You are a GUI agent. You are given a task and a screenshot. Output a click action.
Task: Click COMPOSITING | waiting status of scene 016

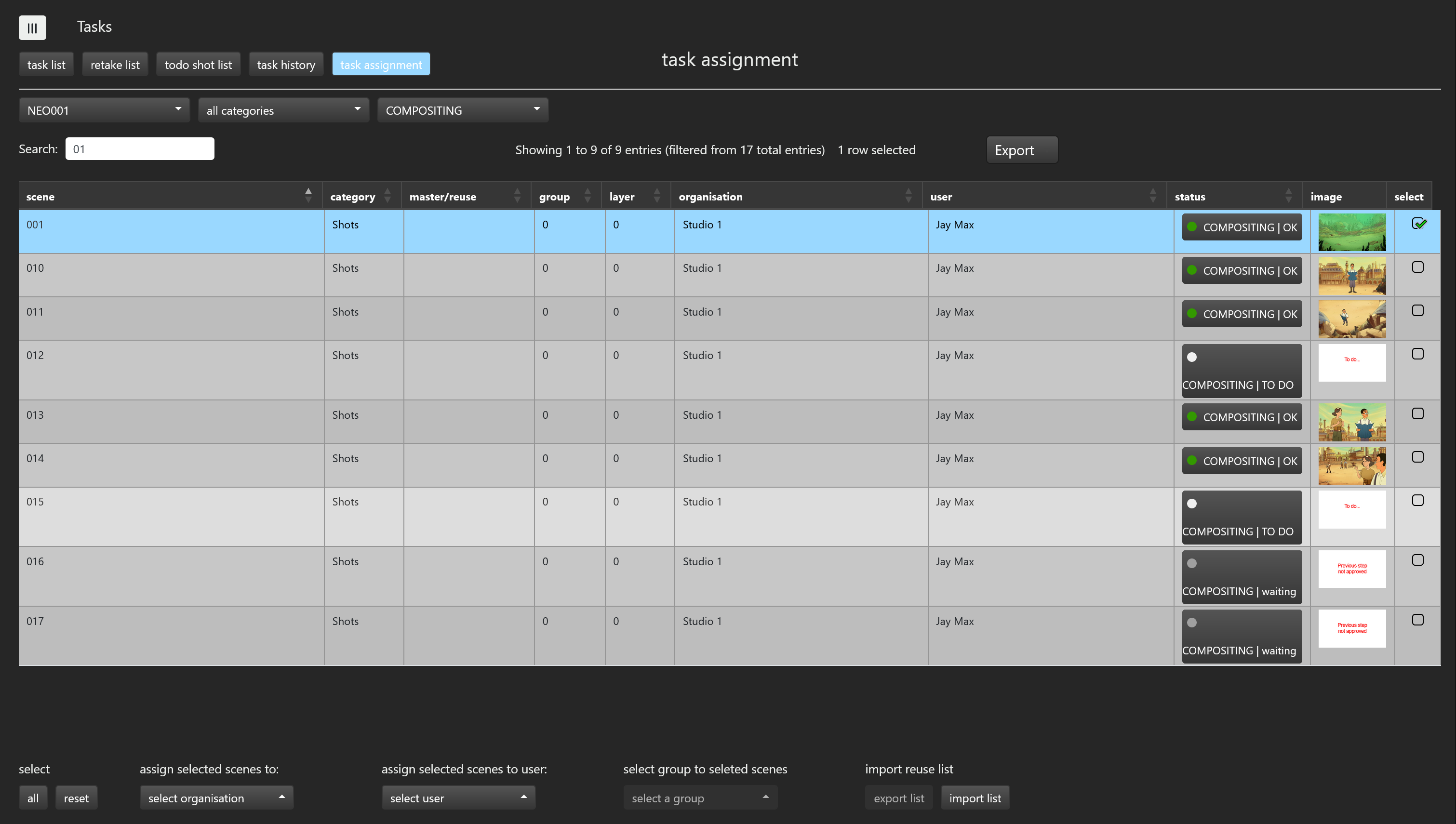(1241, 577)
